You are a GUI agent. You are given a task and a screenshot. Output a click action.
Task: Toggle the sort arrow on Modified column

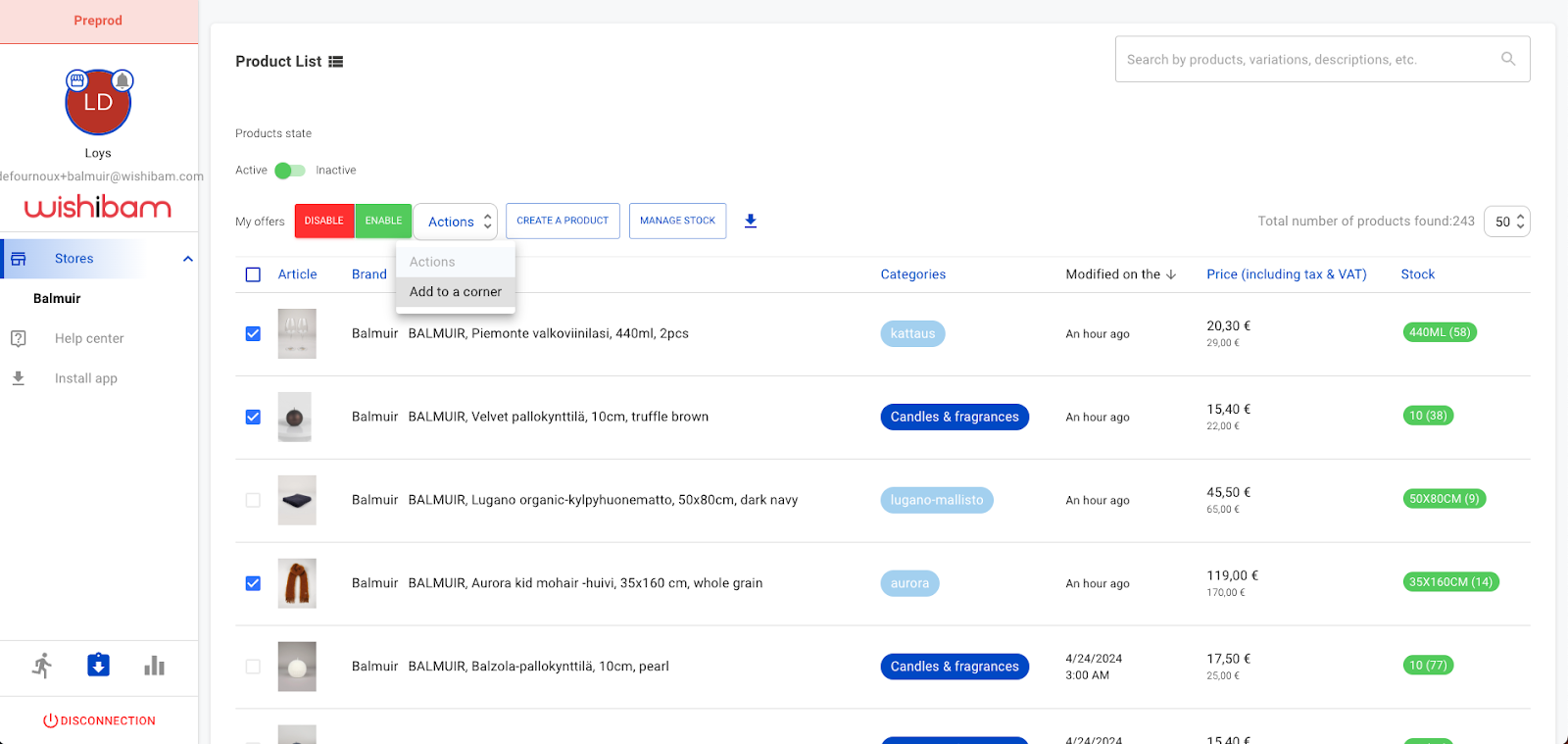point(1171,274)
